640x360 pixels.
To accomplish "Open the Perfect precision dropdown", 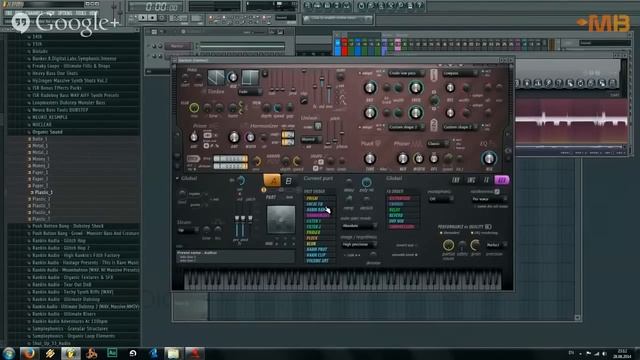I will tap(496, 245).
